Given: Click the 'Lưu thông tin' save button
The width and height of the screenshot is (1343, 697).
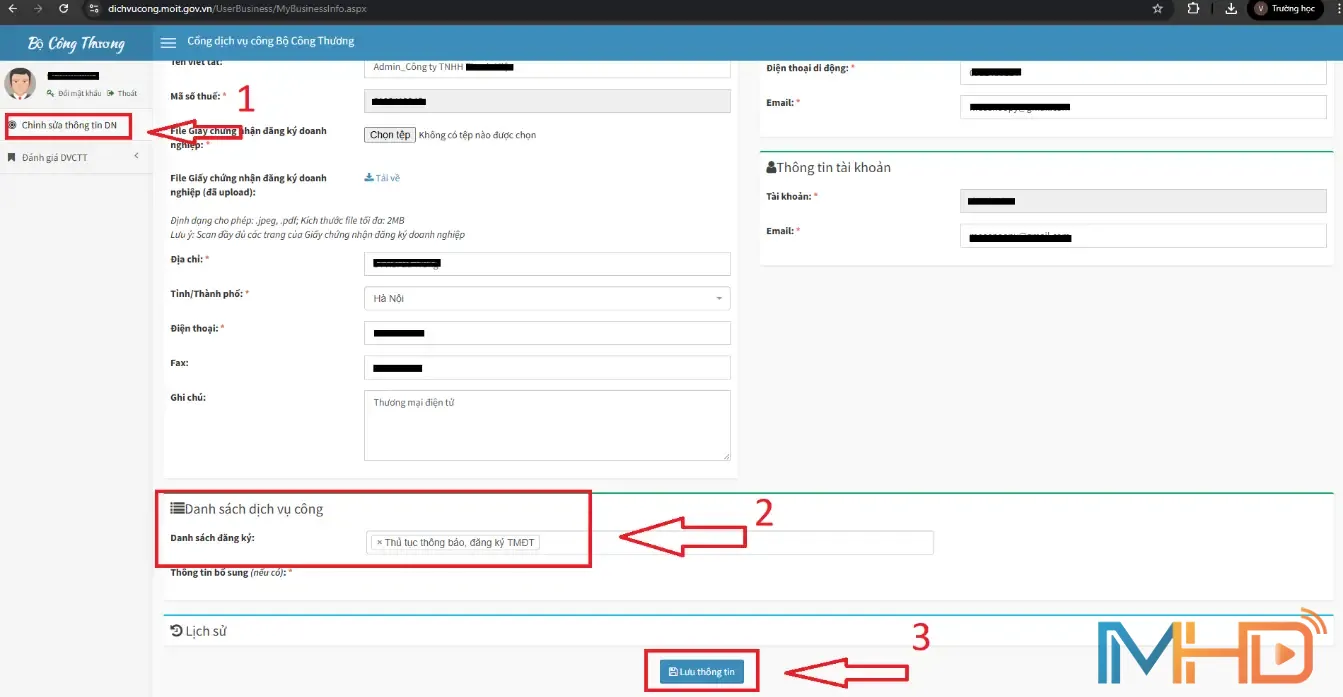Looking at the screenshot, I should point(701,672).
